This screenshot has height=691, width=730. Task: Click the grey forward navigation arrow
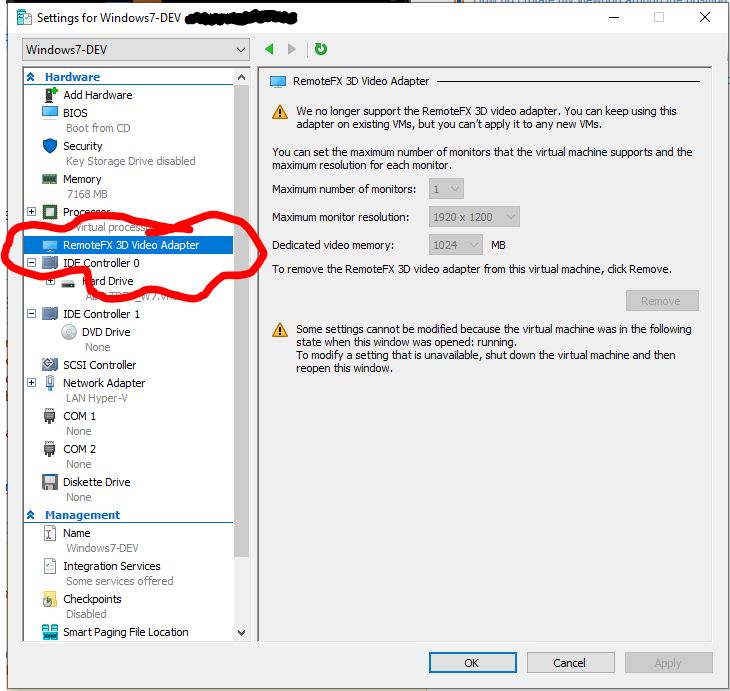[292, 49]
